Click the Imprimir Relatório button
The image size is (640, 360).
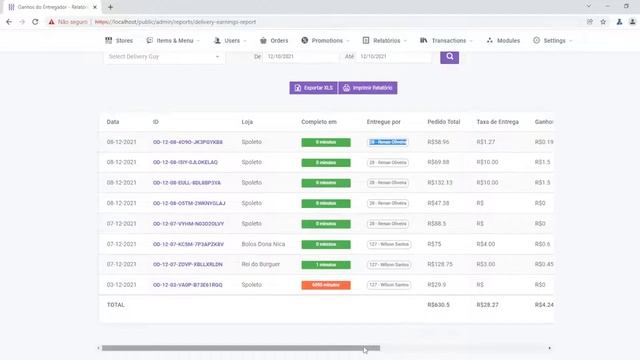(368, 88)
